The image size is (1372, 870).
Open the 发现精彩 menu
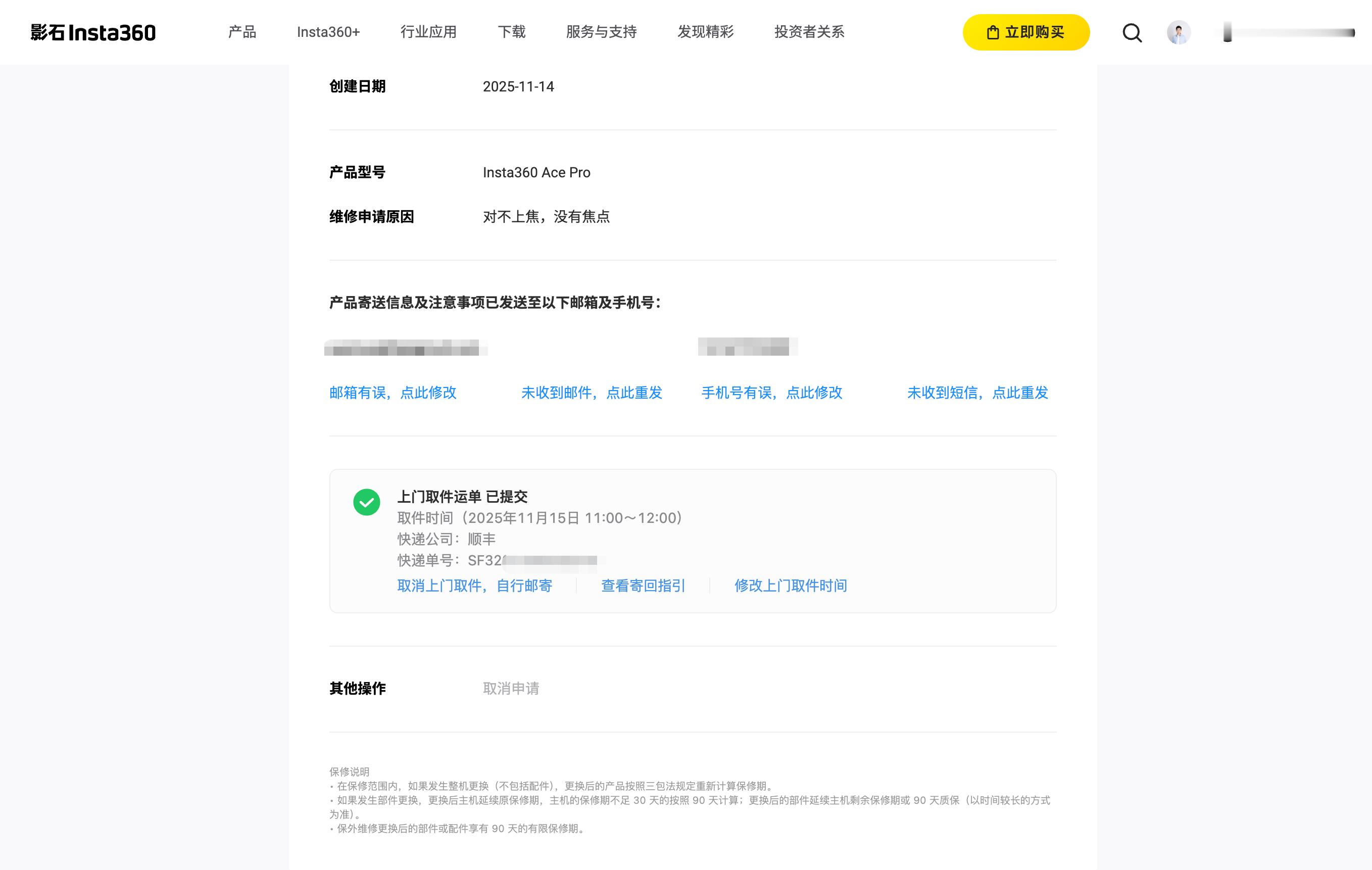point(705,32)
